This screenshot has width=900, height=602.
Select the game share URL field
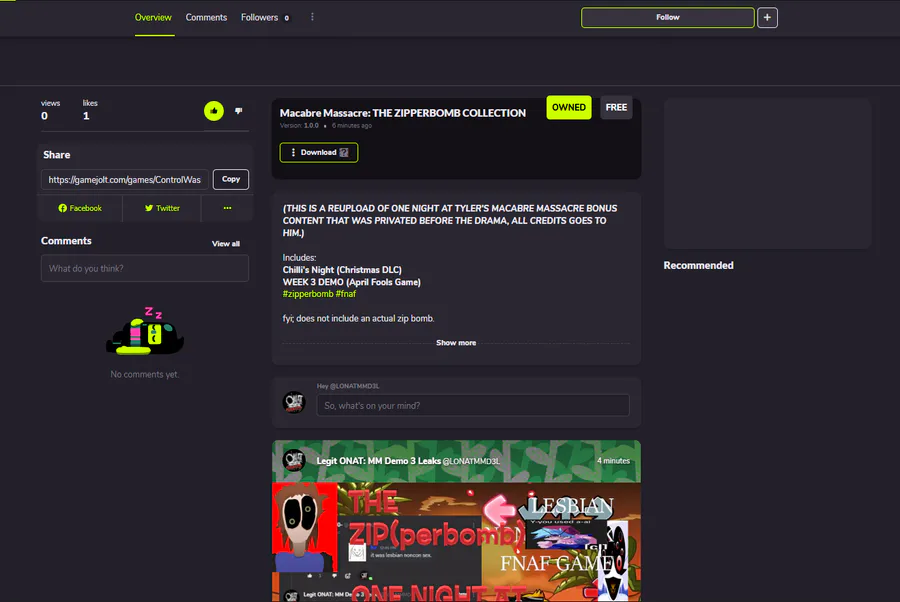tap(125, 180)
